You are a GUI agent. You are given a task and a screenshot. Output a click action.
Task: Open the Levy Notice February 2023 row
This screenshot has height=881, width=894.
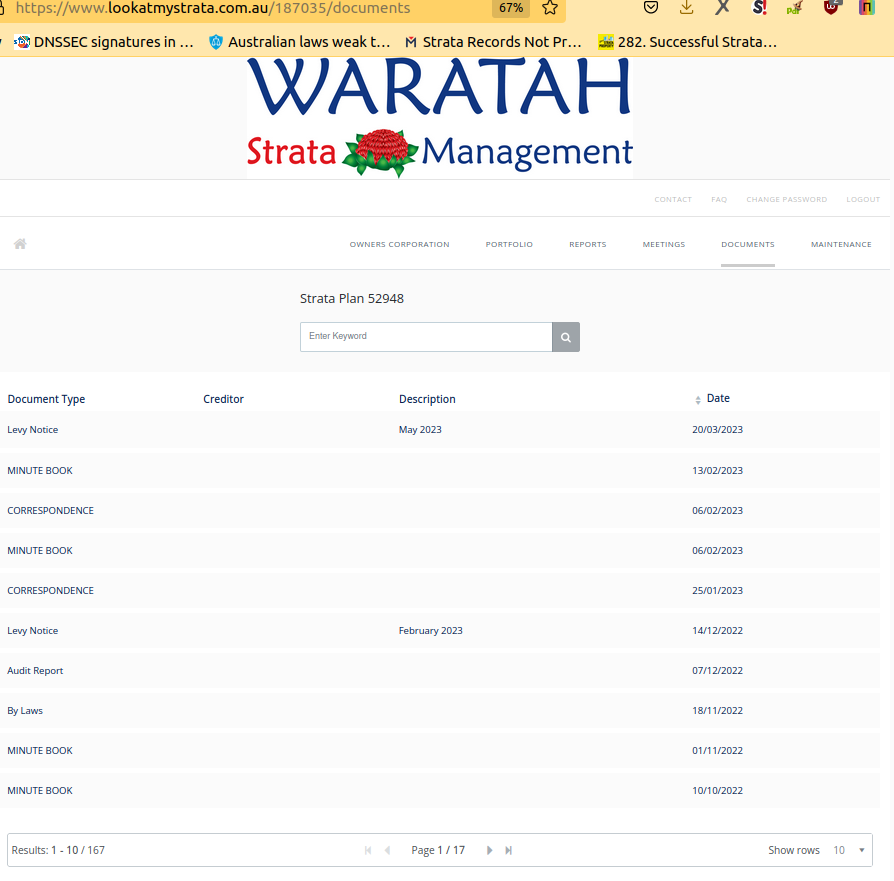pyautogui.click(x=440, y=631)
